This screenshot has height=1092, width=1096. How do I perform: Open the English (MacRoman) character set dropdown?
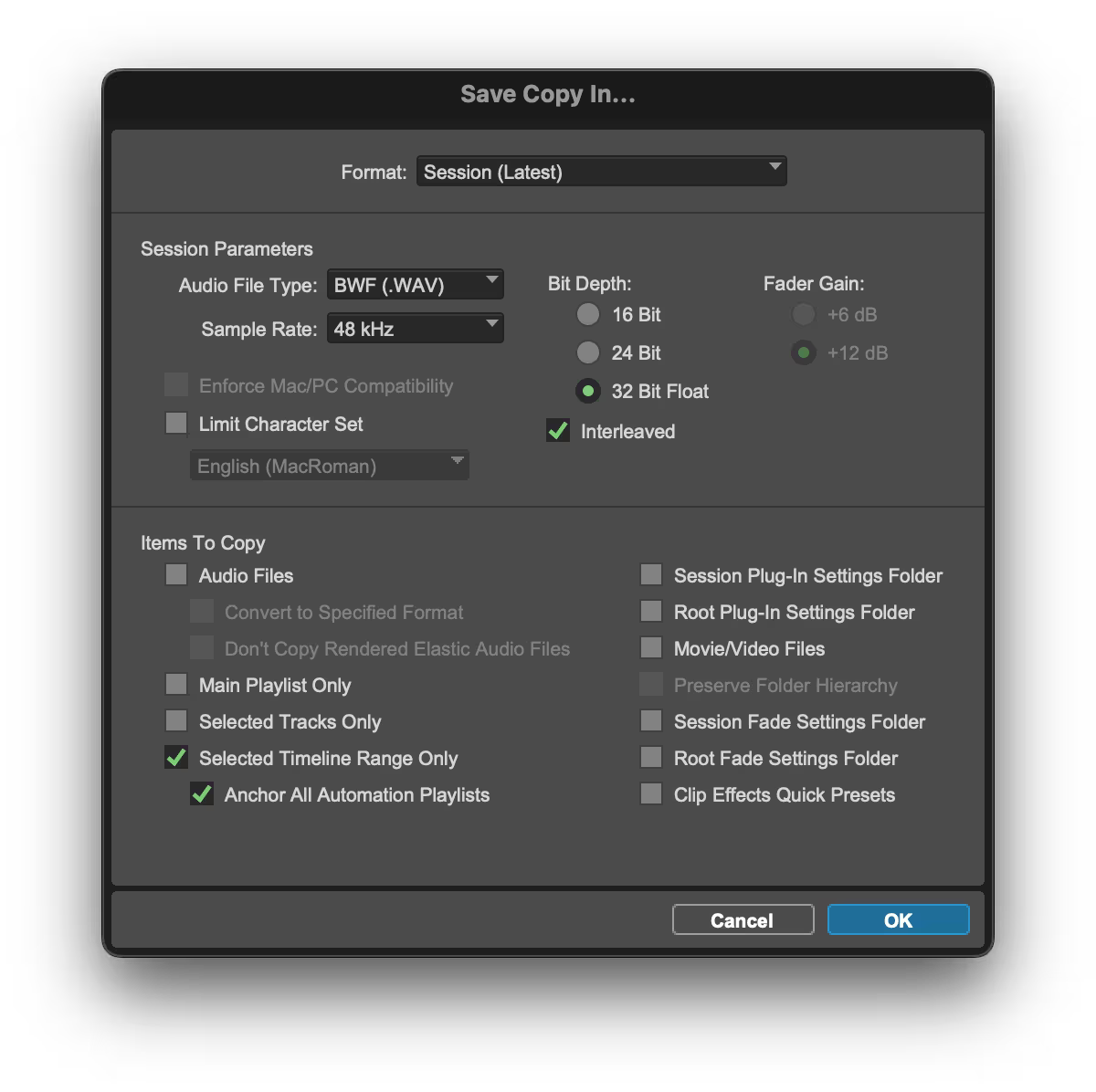point(329,466)
